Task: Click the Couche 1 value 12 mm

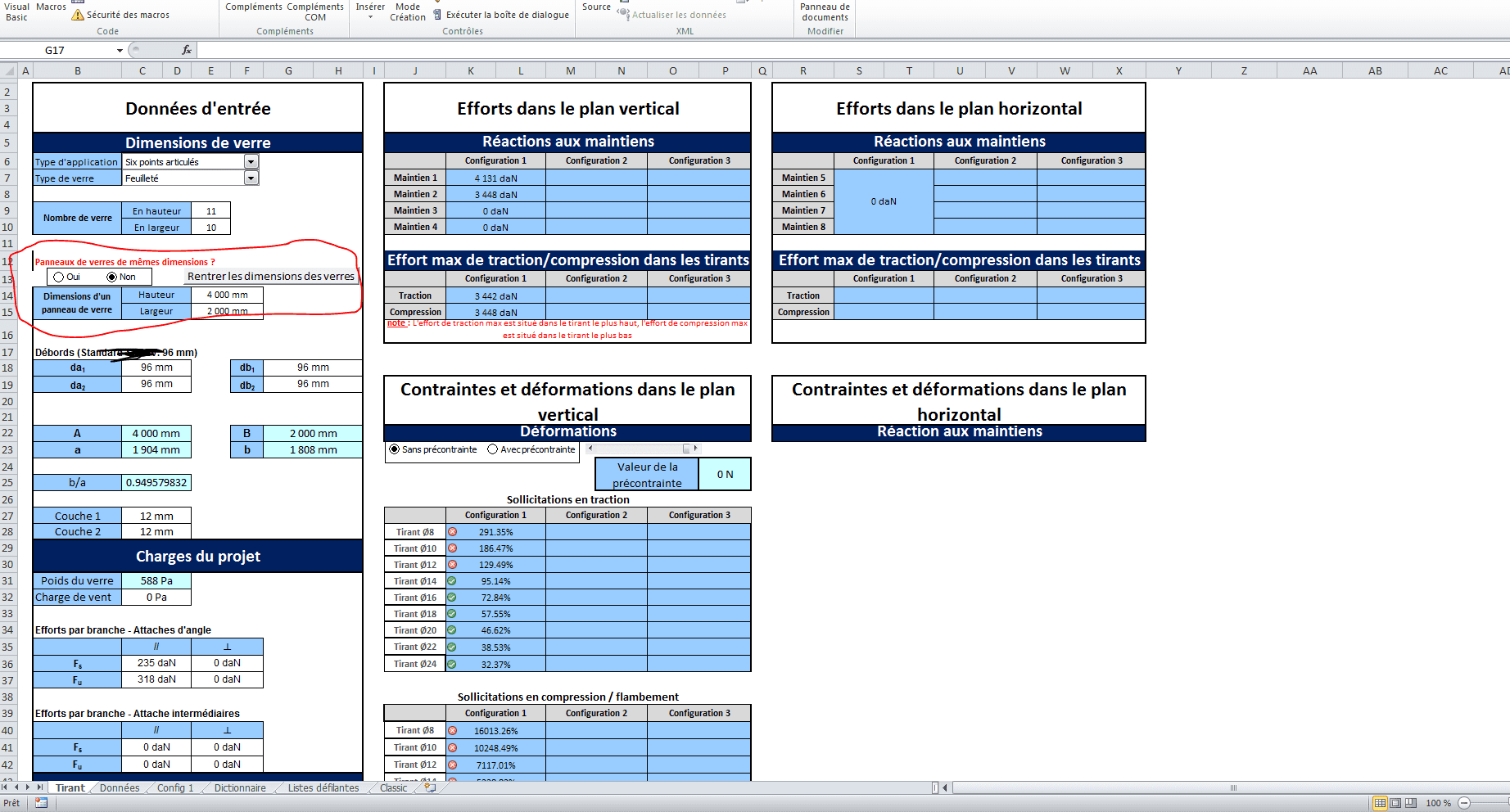Action: [156, 517]
